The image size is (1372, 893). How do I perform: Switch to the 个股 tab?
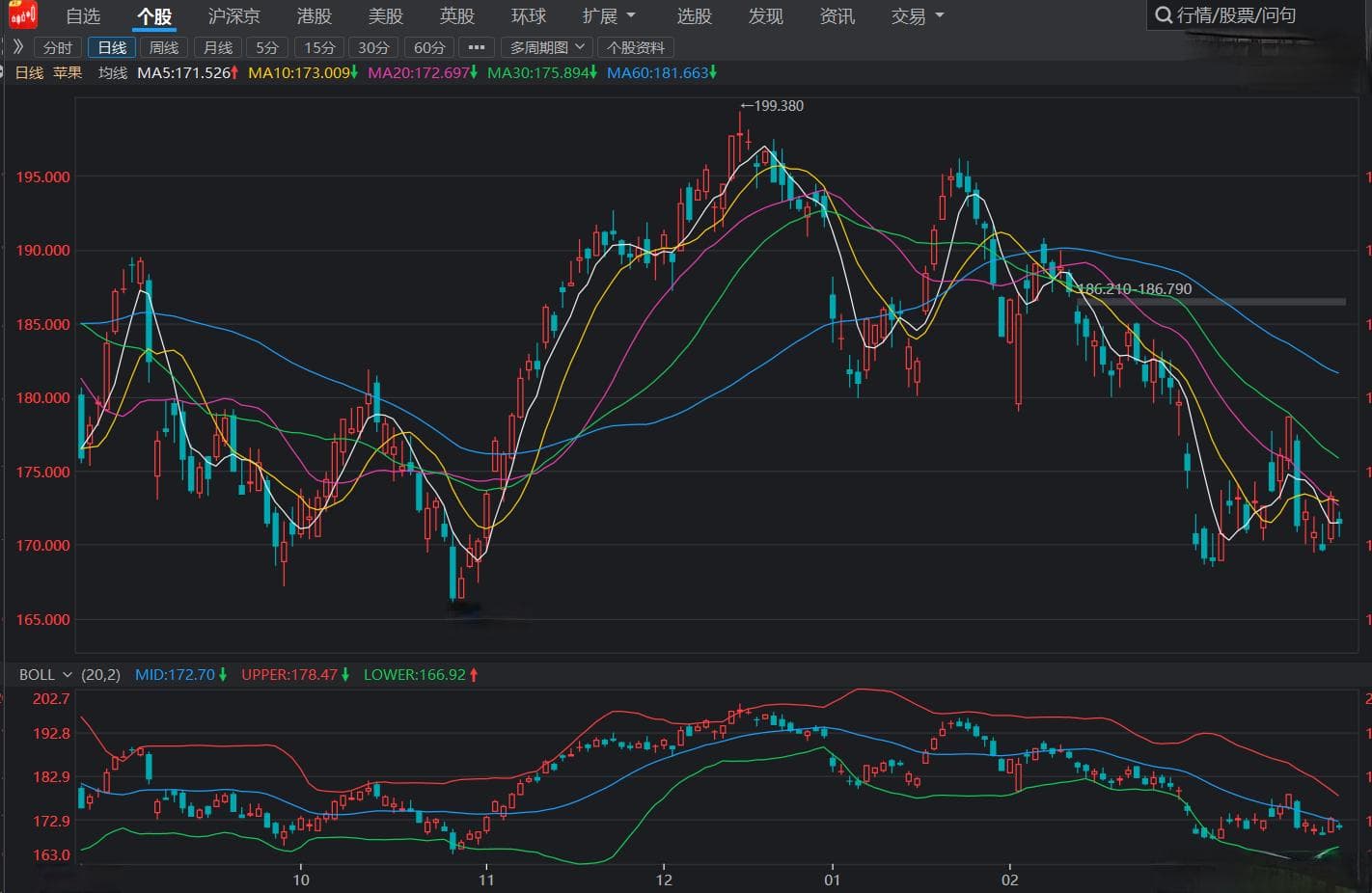(154, 16)
